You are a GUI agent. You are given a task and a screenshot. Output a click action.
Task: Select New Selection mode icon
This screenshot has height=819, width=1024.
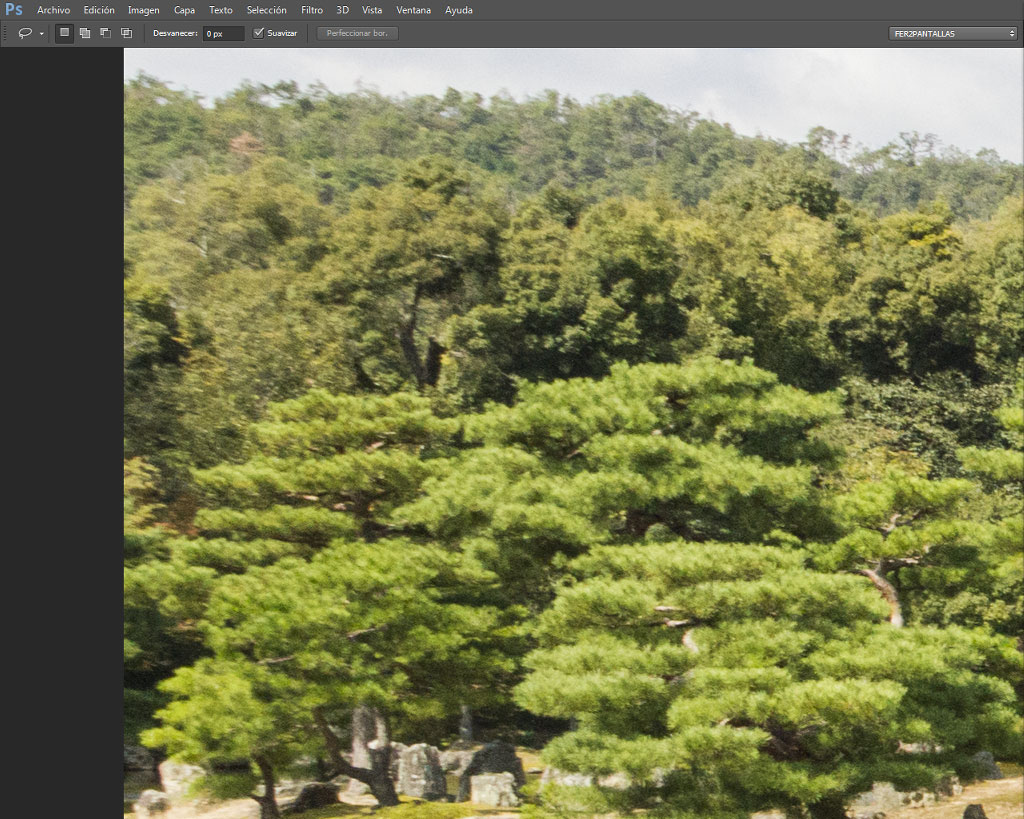click(64, 33)
